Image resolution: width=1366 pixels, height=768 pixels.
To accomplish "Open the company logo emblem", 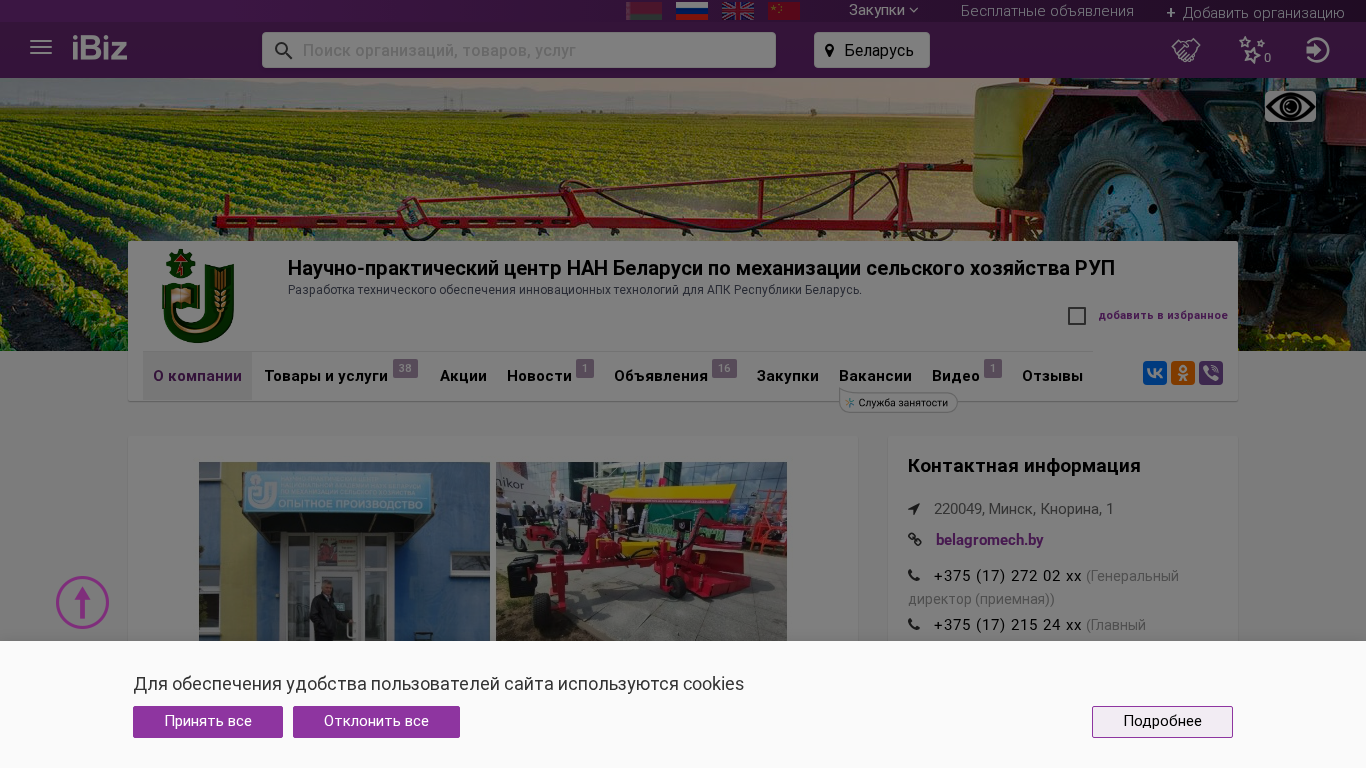I will (198, 296).
